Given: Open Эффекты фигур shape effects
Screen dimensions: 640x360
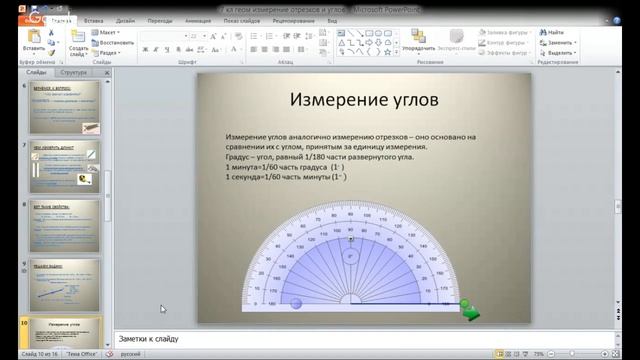Looking at the screenshot, I should [x=504, y=53].
